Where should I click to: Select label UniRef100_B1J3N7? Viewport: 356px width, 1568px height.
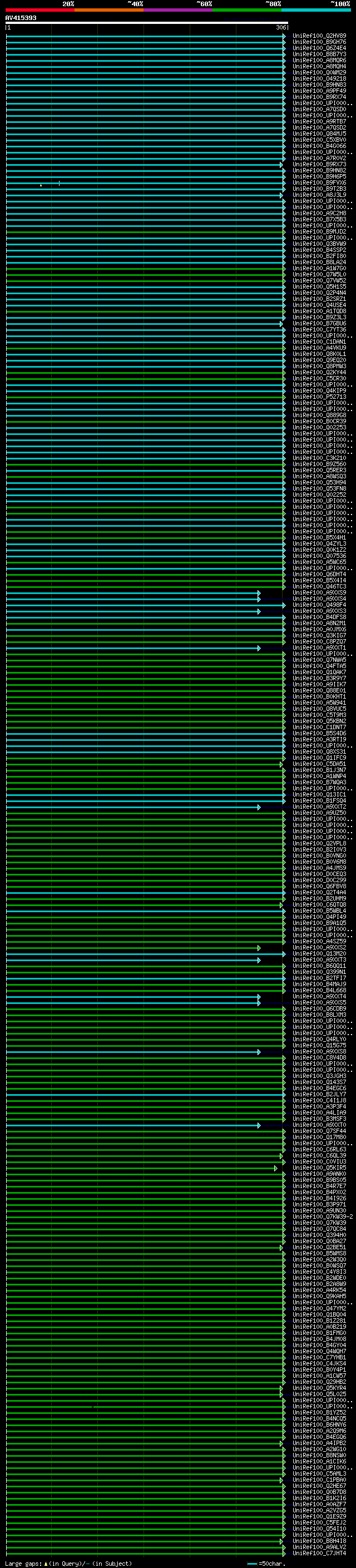coord(319,770)
